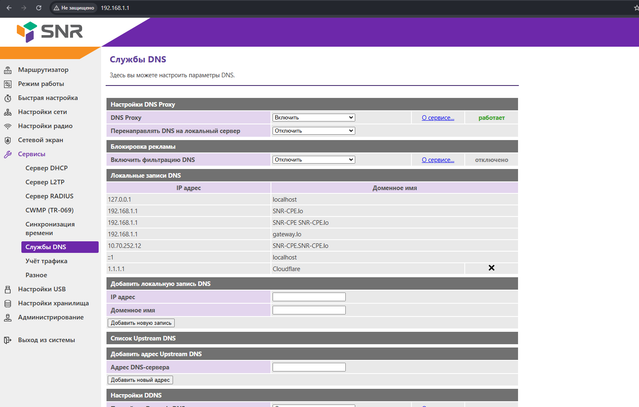639x407 pixels.
Task: Open Быстрая настройка menu item
Action: (48, 98)
